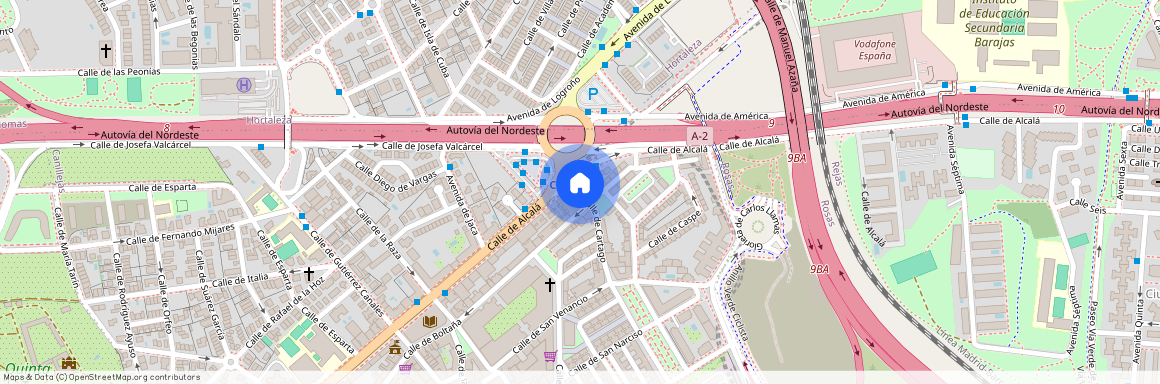Click the Calle de San Venancio label
The image size is (1160, 384).
click(x=550, y=324)
